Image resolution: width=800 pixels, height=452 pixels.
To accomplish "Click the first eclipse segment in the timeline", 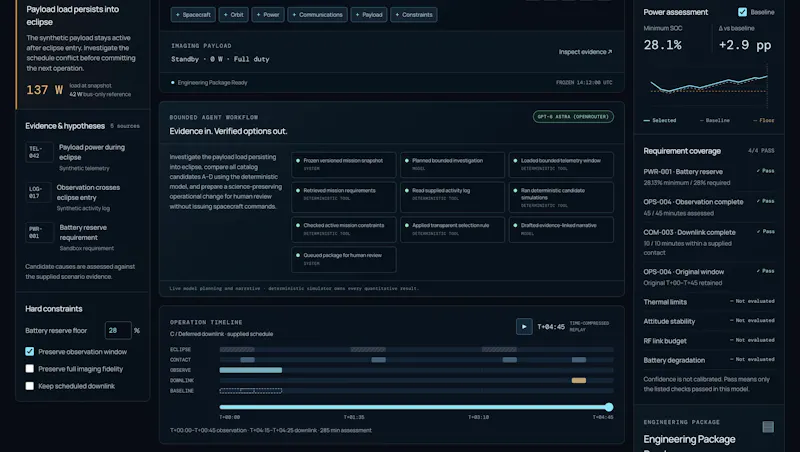I will pos(237,349).
